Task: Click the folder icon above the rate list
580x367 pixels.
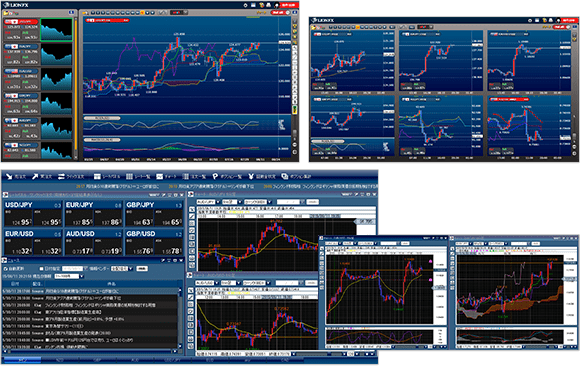Action: click(6, 13)
